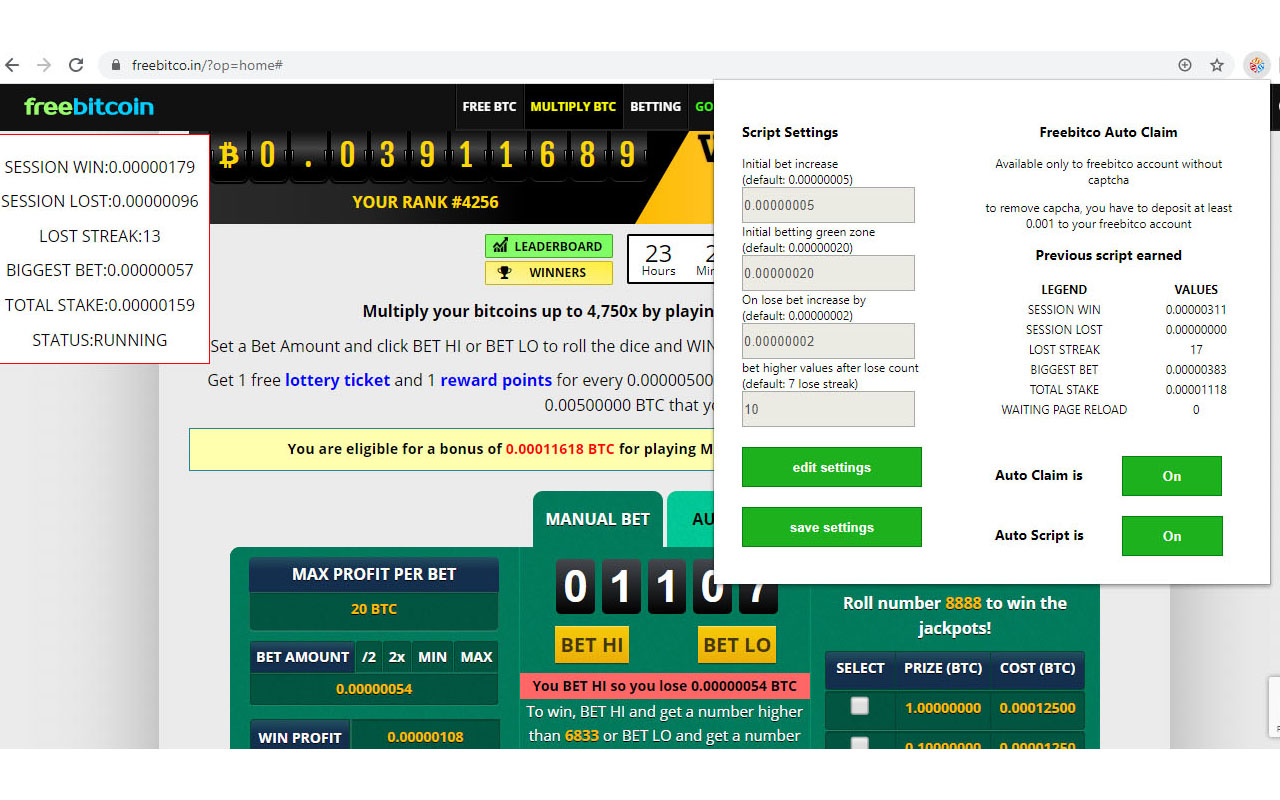This screenshot has height=800, width=1280.
Task: Open the BETTING menu item
Action: click(656, 107)
